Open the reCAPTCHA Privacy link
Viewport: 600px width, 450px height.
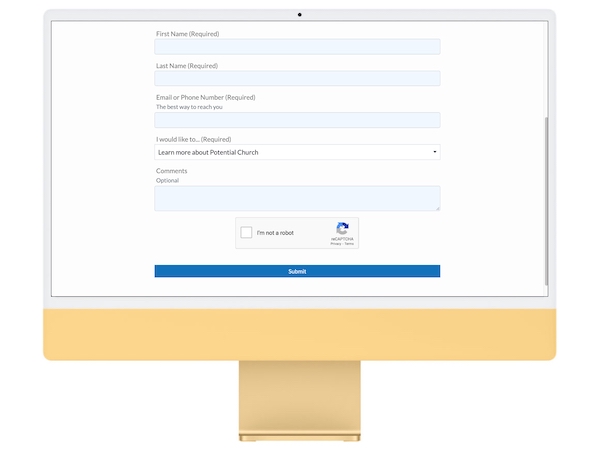pyautogui.click(x=335, y=244)
